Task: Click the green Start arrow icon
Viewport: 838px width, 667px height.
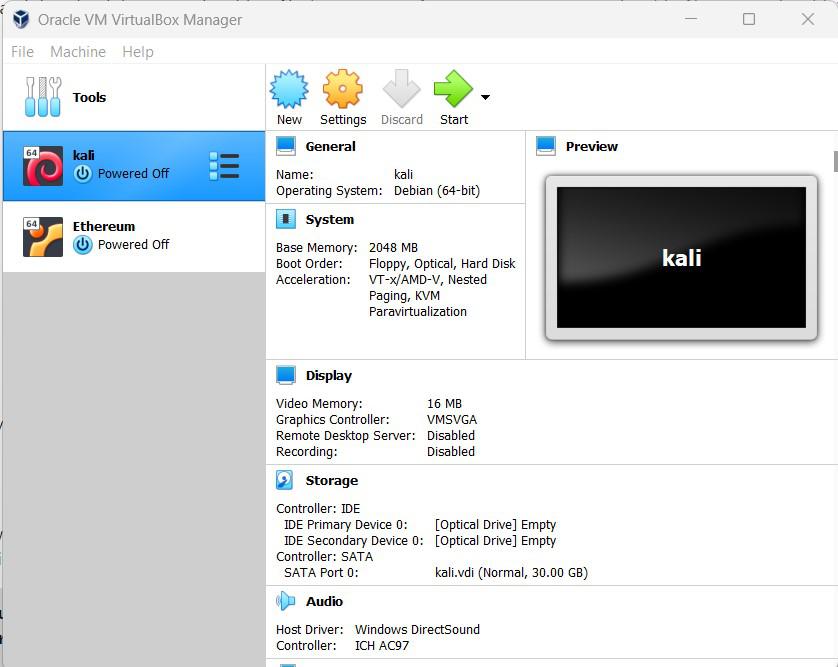Action: click(452, 89)
